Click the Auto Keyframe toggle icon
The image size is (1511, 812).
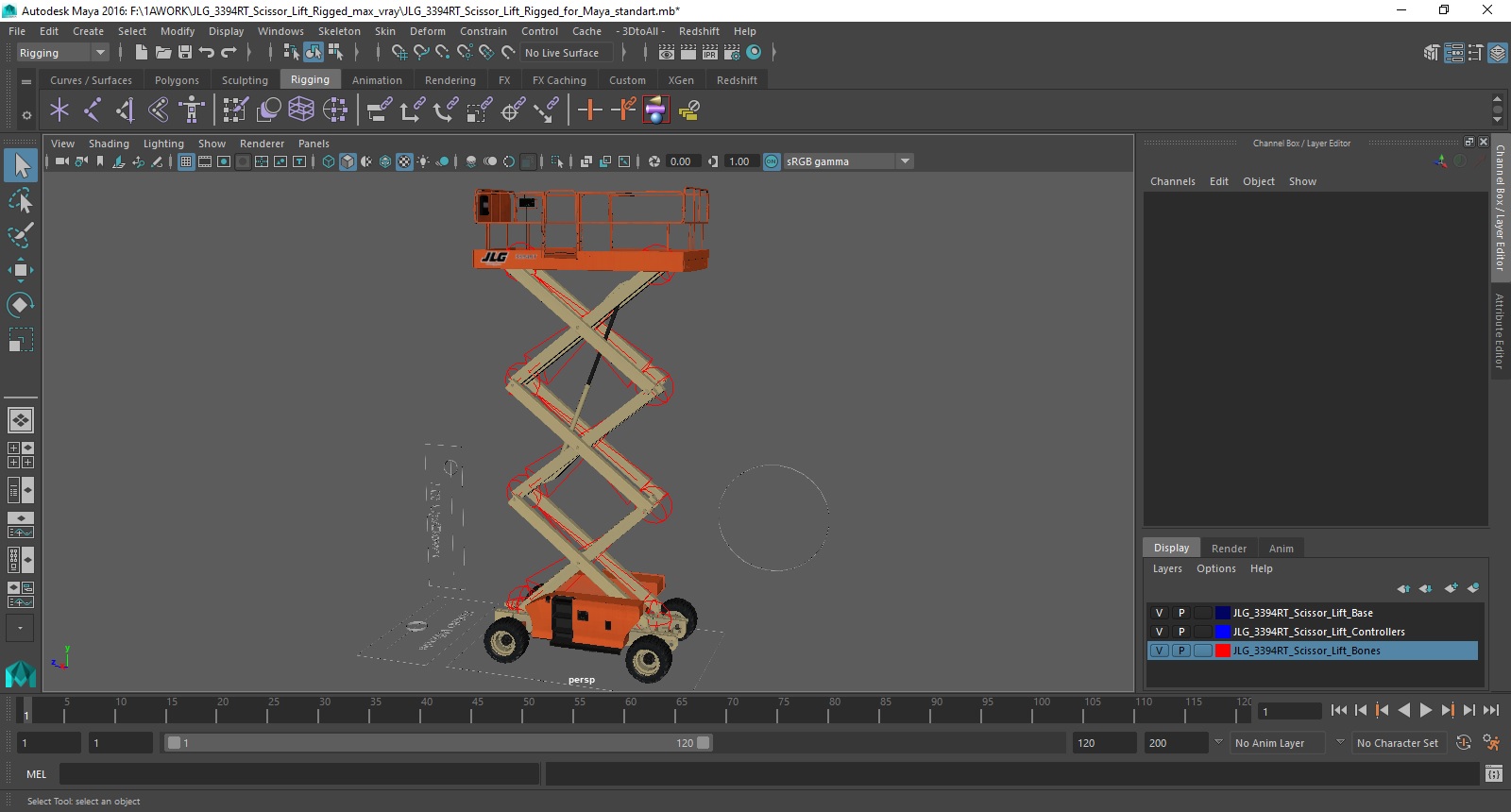(1464, 742)
